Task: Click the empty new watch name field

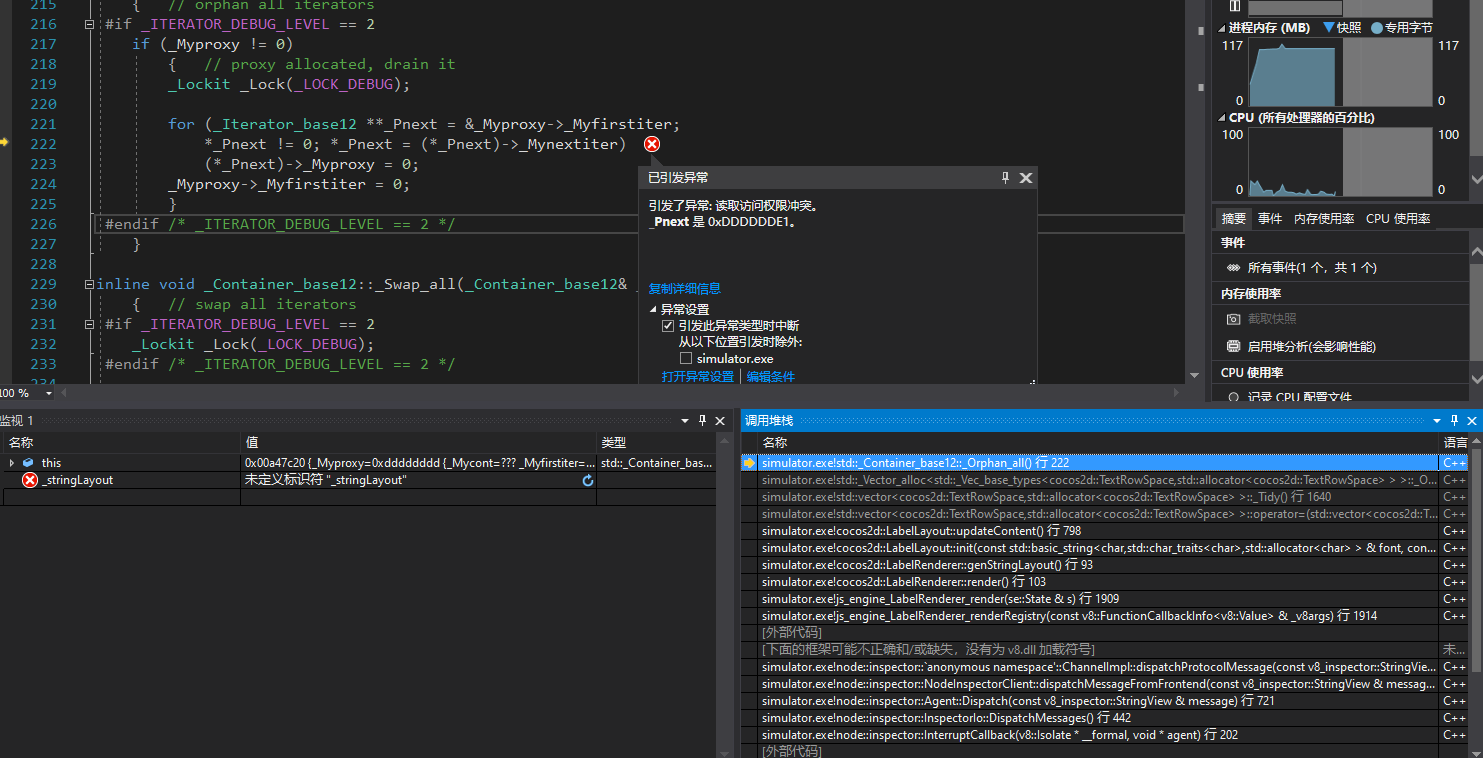Action: point(120,497)
